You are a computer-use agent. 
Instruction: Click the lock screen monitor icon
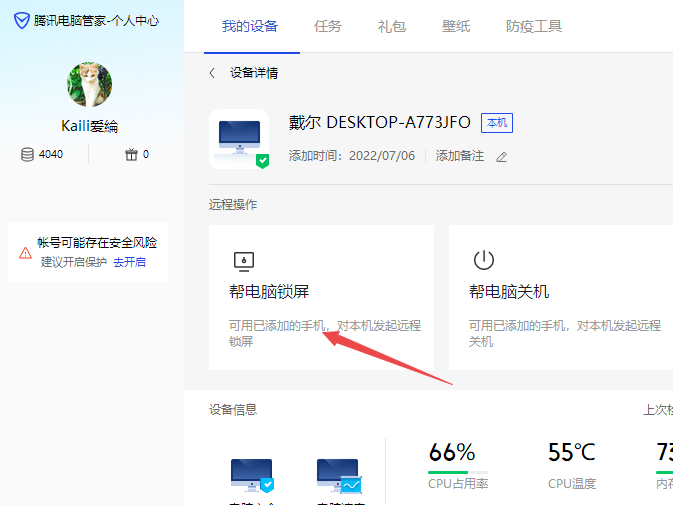(x=244, y=261)
